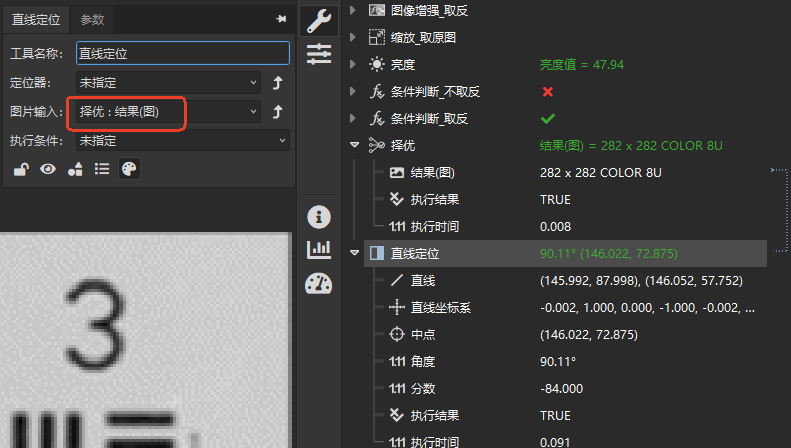
Task: Click the green check of 条件判断_取反
Action: click(548, 119)
